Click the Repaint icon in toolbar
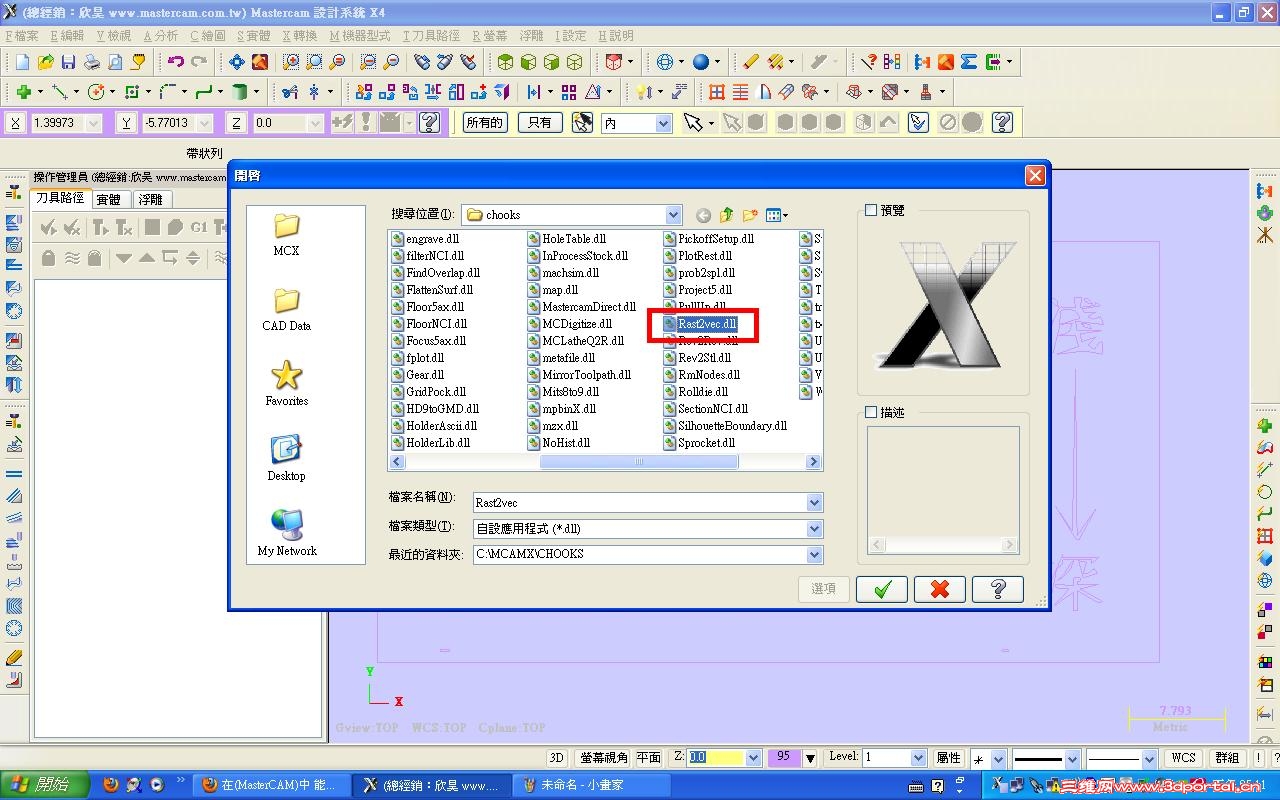The image size is (1280, 800). click(x=260, y=62)
